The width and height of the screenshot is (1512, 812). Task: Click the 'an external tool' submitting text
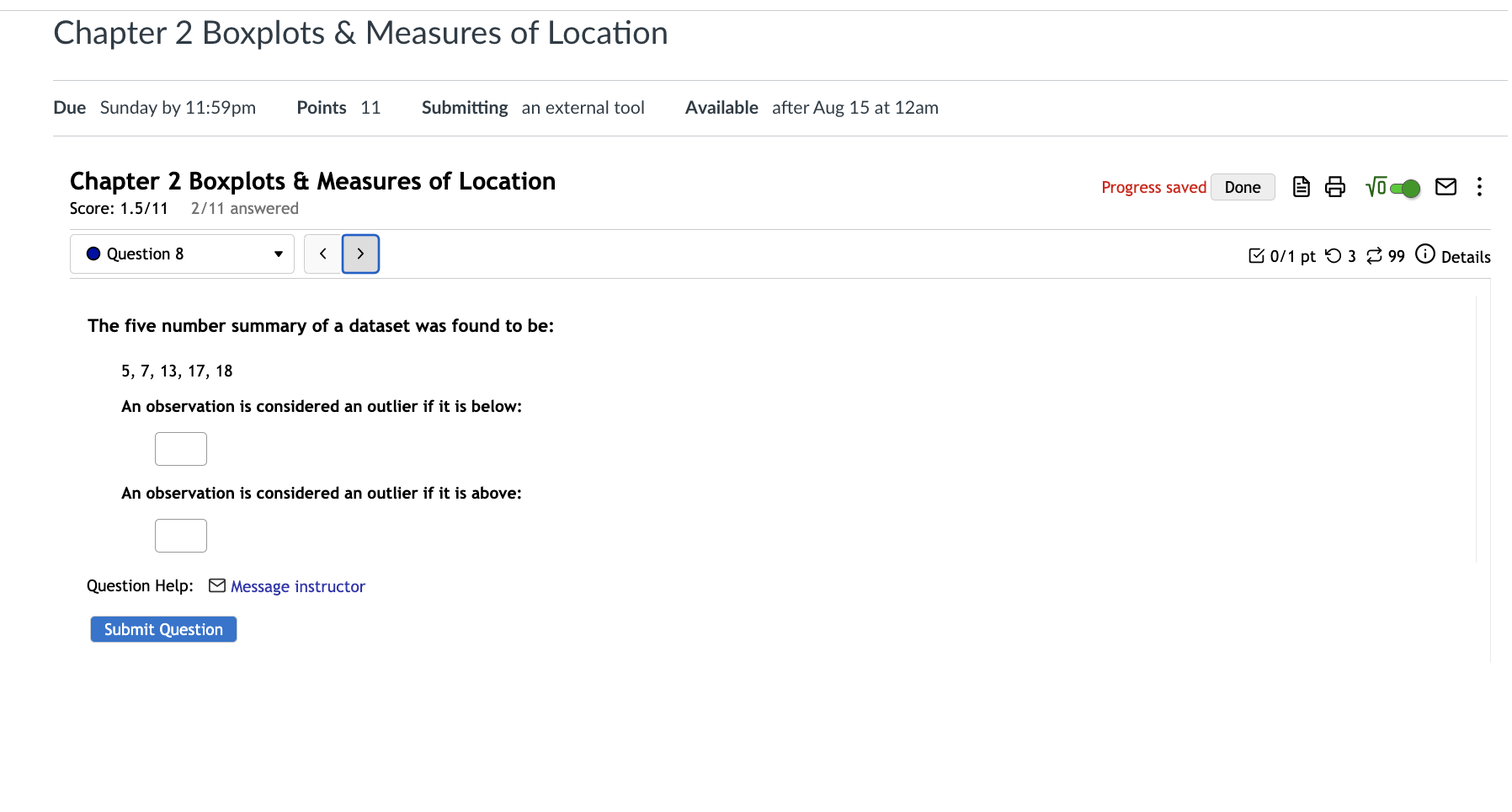[583, 108]
